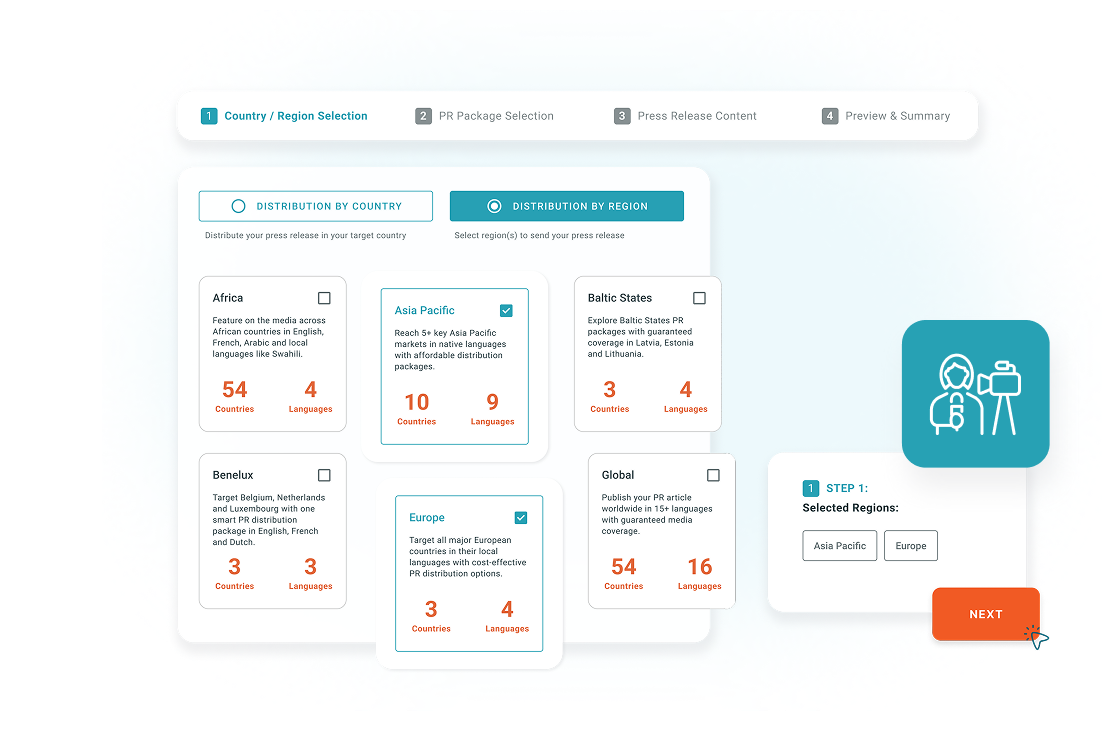Click the step 4 number badge icon
This screenshot has height=753, width=1102.
click(x=829, y=116)
